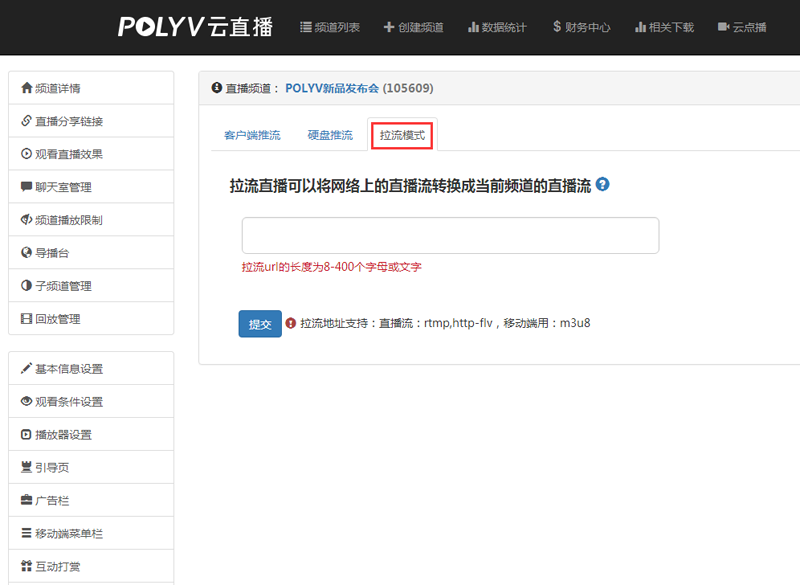800x585 pixels.
Task: Open the POLYV新品发布会 channel link
Action: (x=331, y=88)
